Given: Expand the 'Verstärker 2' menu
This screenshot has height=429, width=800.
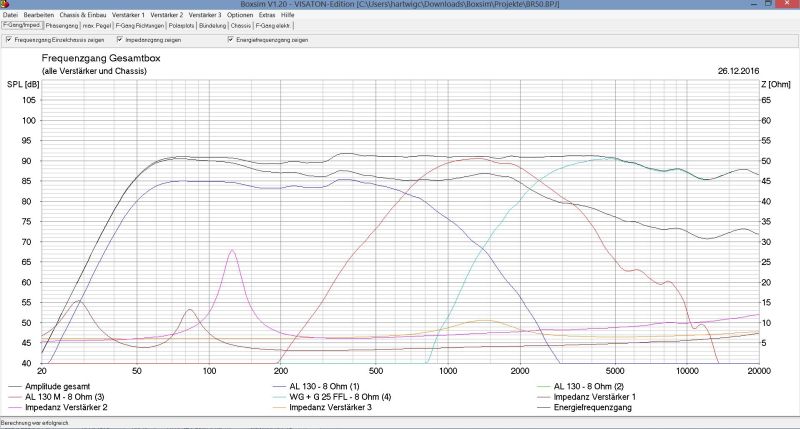Looking at the screenshot, I should click(x=168, y=16).
